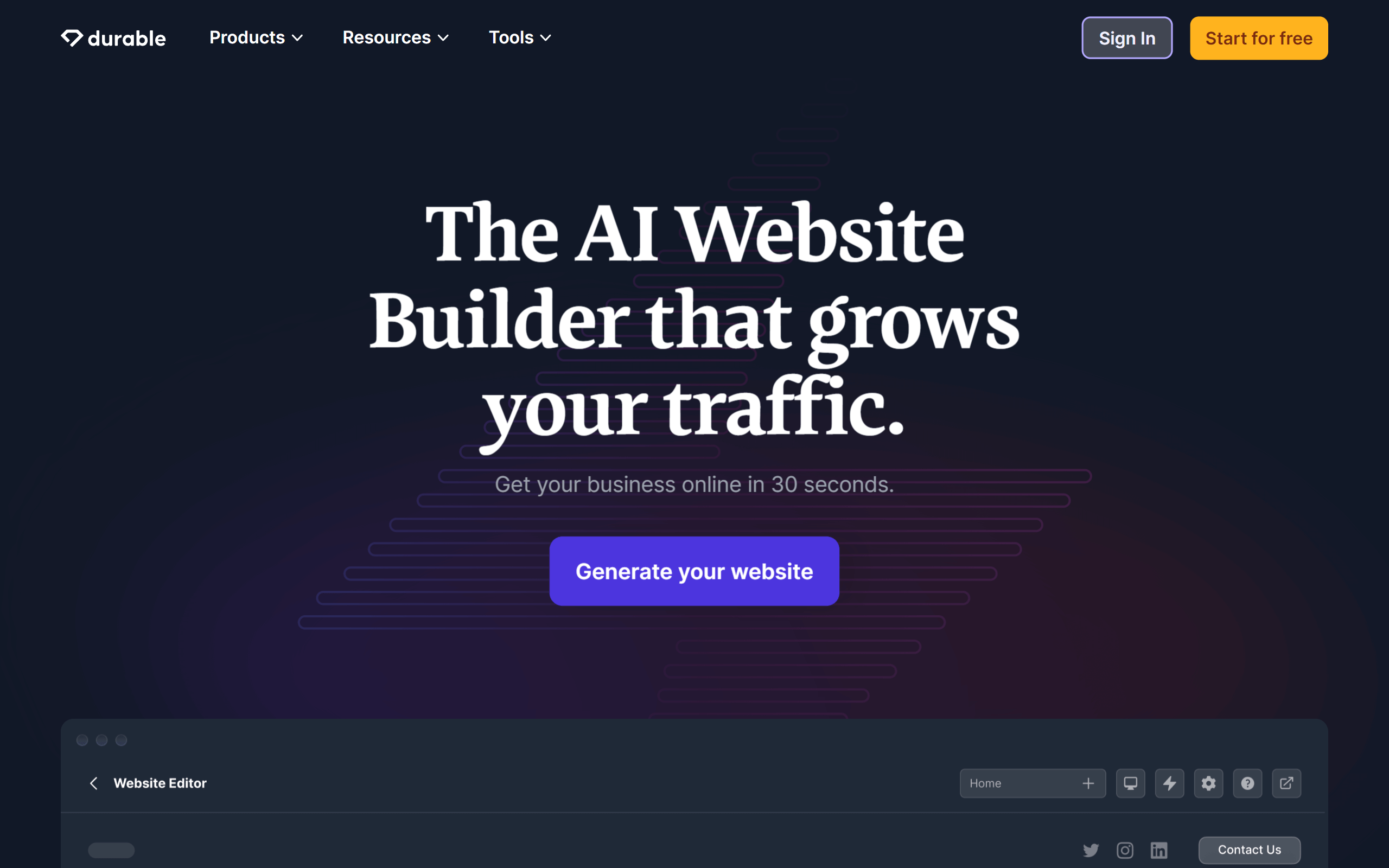Viewport: 1389px width, 868px height.
Task: Click the settings gear icon in editor toolbar
Action: 1208,783
